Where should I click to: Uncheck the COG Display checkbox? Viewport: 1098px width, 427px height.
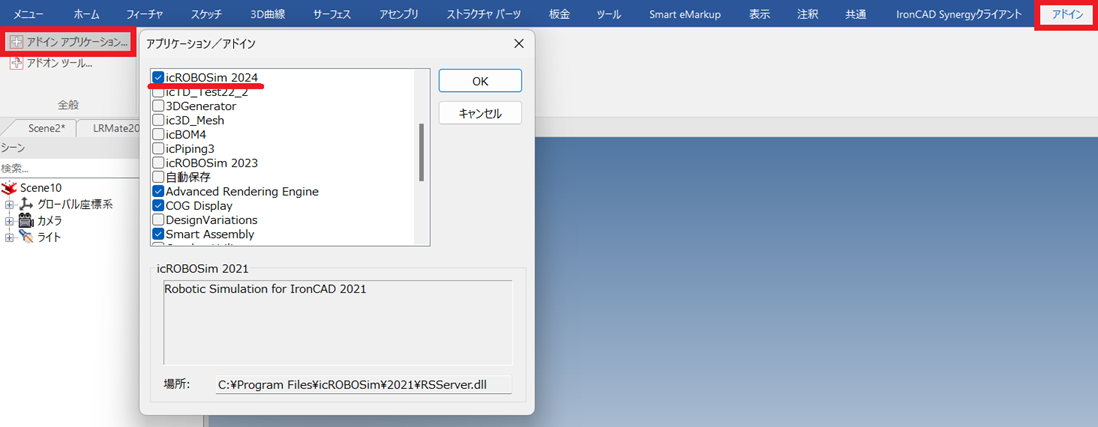[x=158, y=206]
